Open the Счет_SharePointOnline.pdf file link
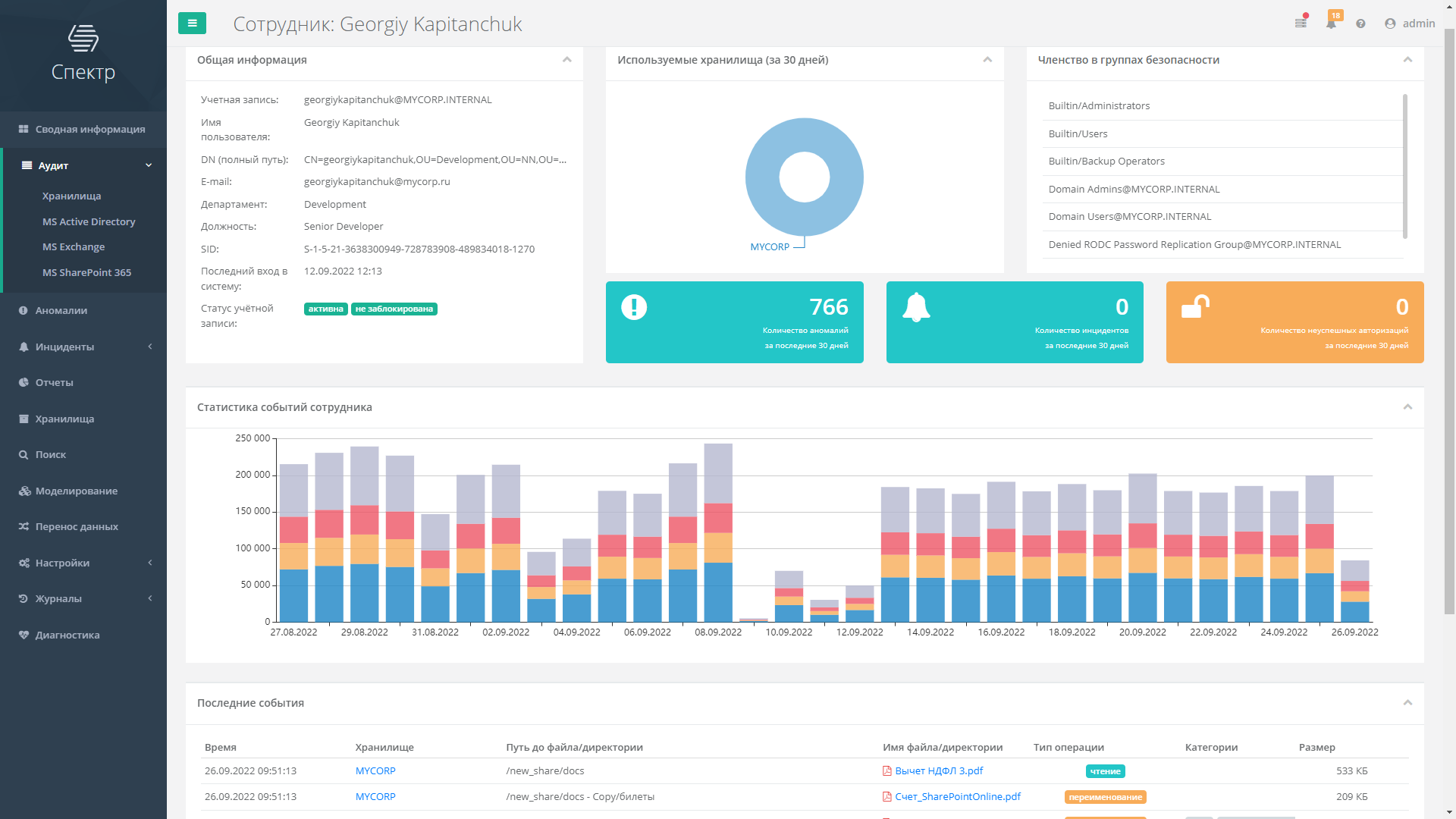1456x819 pixels. (x=957, y=796)
